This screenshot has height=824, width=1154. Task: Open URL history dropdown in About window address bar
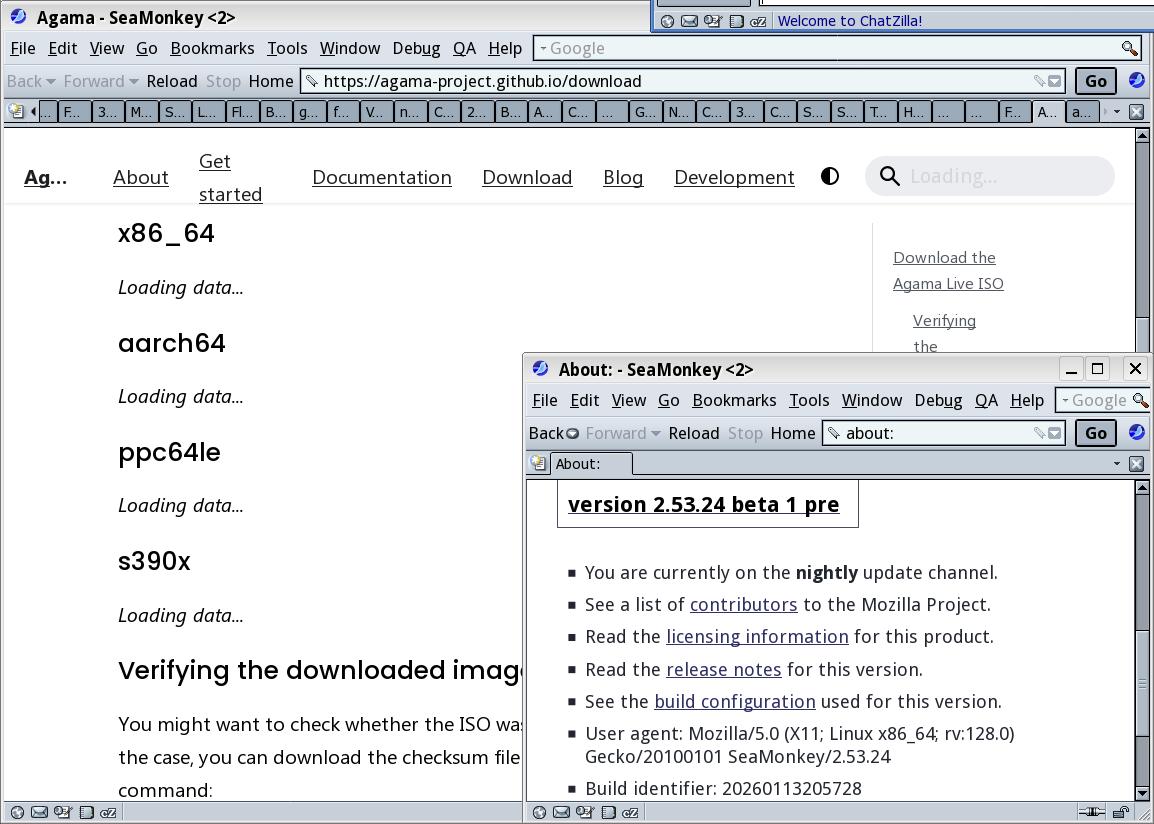tap(1054, 433)
